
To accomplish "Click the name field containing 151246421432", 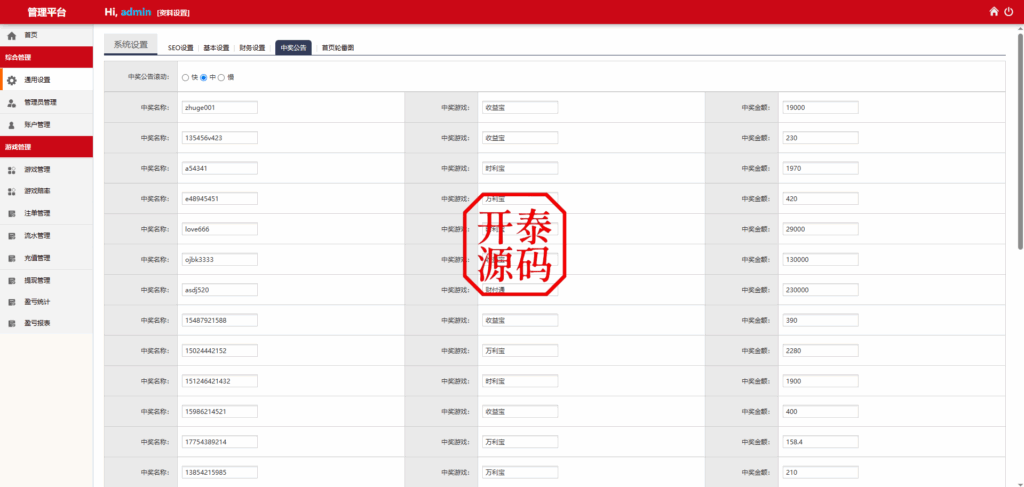I will (x=219, y=381).
